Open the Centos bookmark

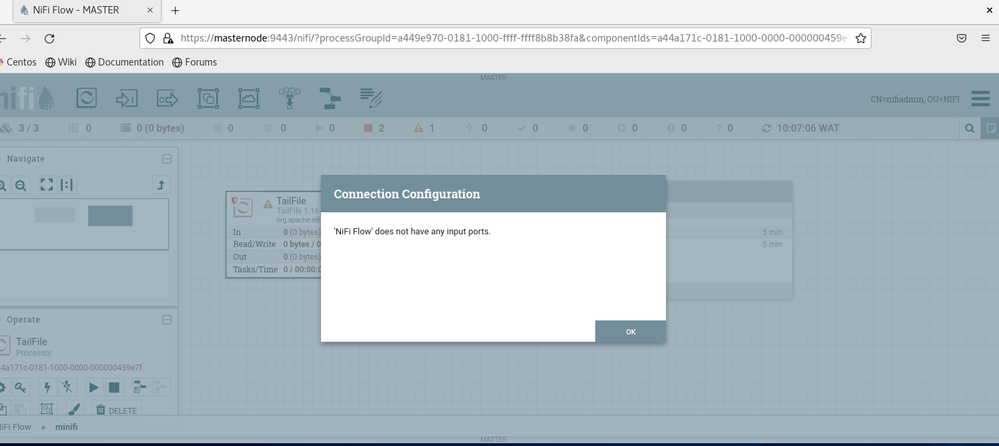pos(18,62)
